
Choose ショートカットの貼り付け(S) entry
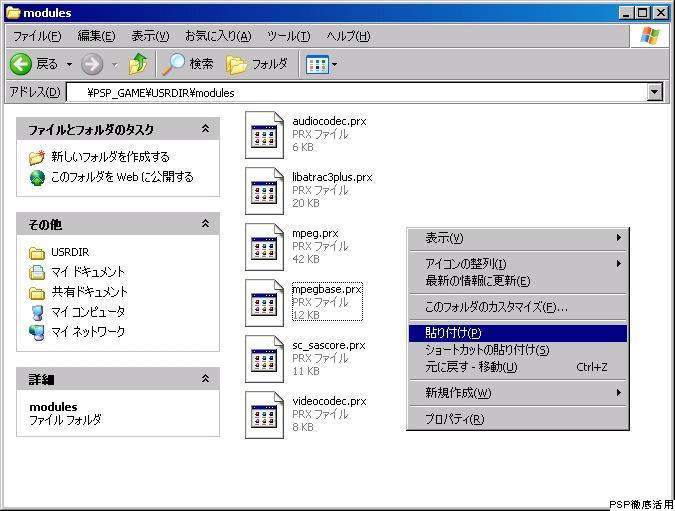coord(518,350)
